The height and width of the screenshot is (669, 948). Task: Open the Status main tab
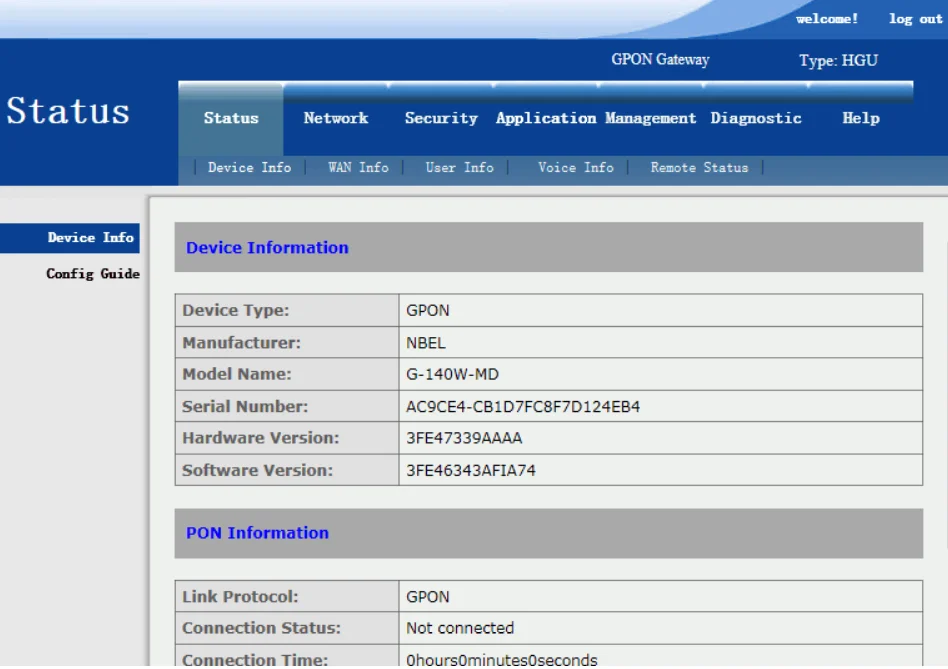(x=231, y=118)
